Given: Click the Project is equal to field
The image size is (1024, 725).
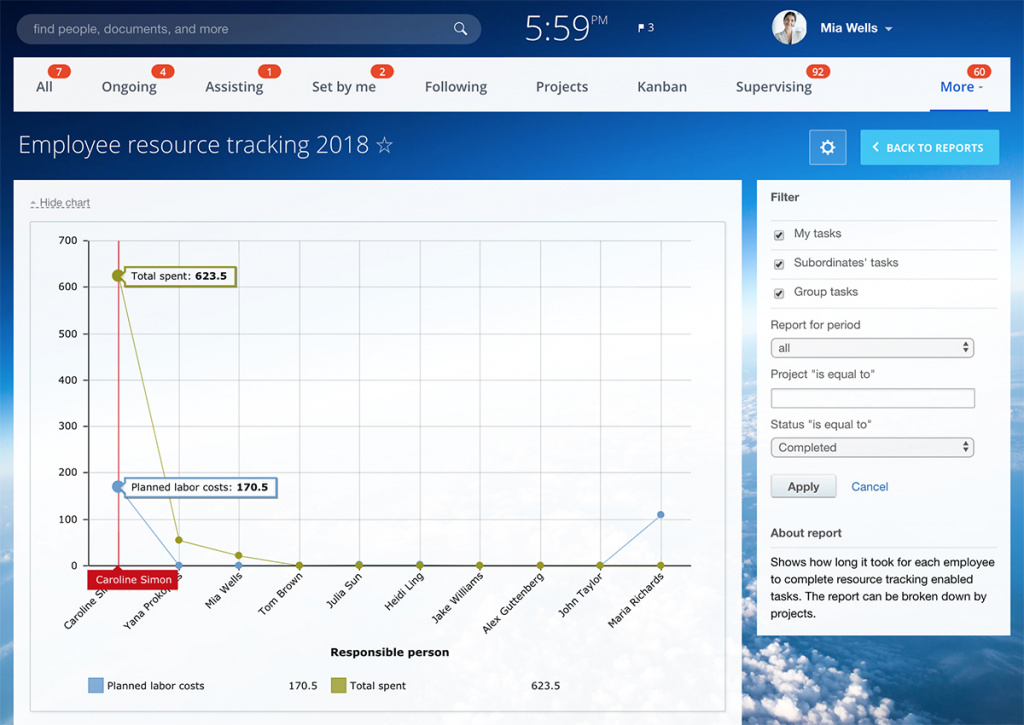Looking at the screenshot, I should (872, 398).
